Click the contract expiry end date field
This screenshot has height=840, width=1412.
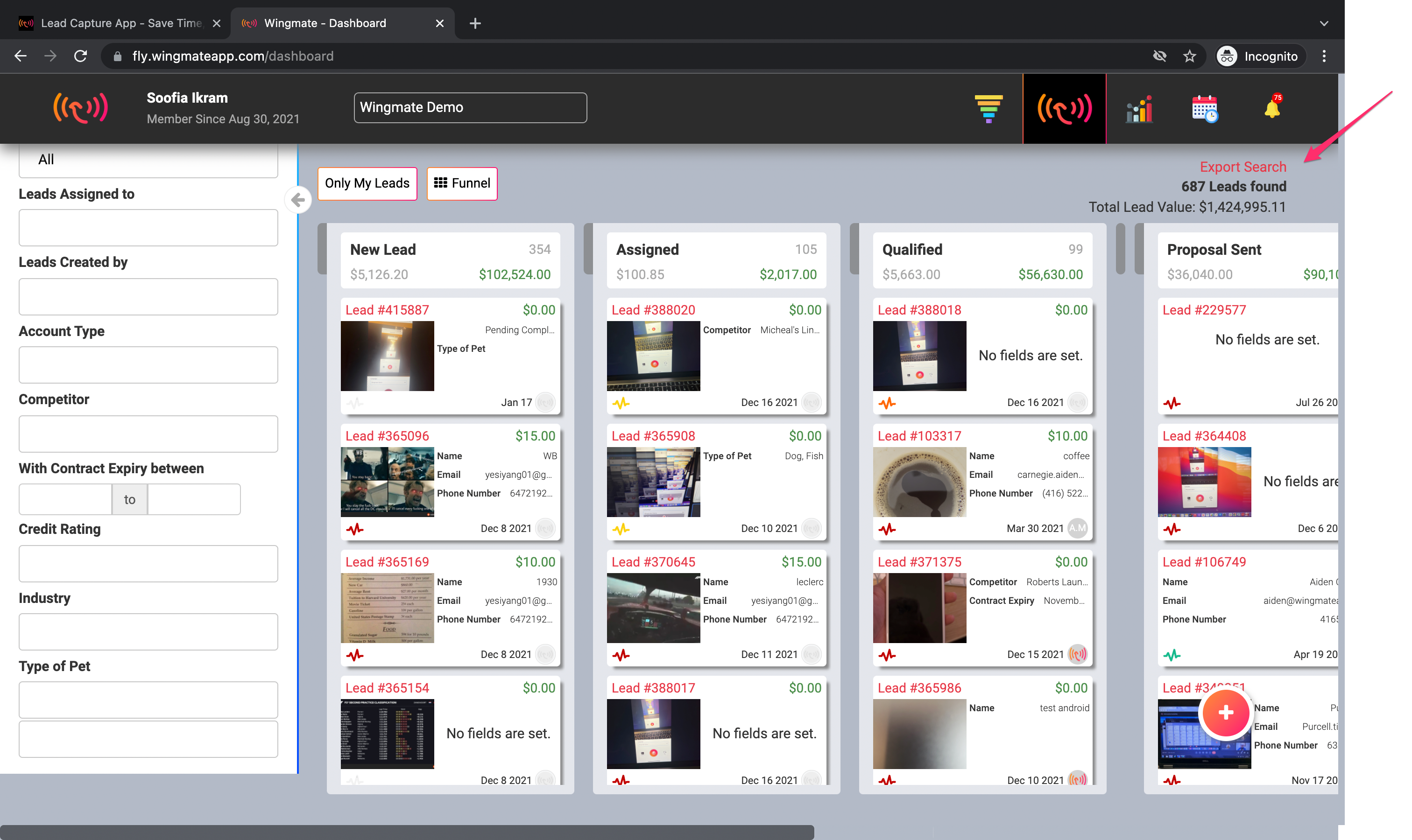pos(194,499)
